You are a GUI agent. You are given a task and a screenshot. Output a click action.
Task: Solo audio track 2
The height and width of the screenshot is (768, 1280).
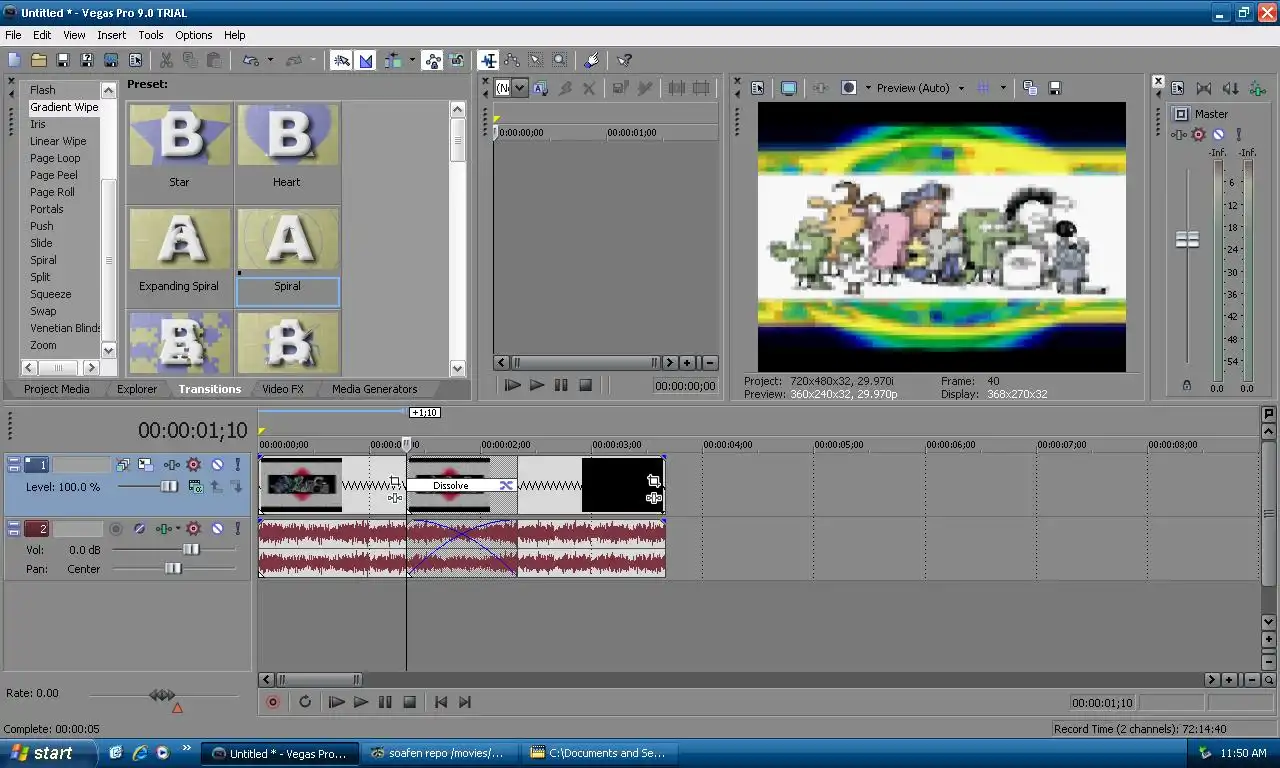coord(238,528)
